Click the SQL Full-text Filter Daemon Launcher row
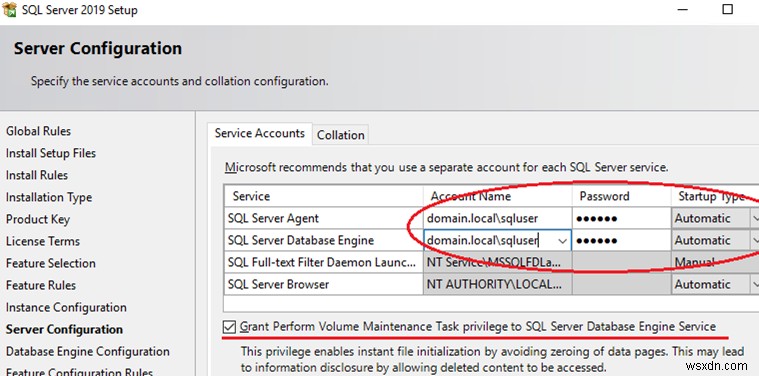759x376 pixels. click(324, 262)
